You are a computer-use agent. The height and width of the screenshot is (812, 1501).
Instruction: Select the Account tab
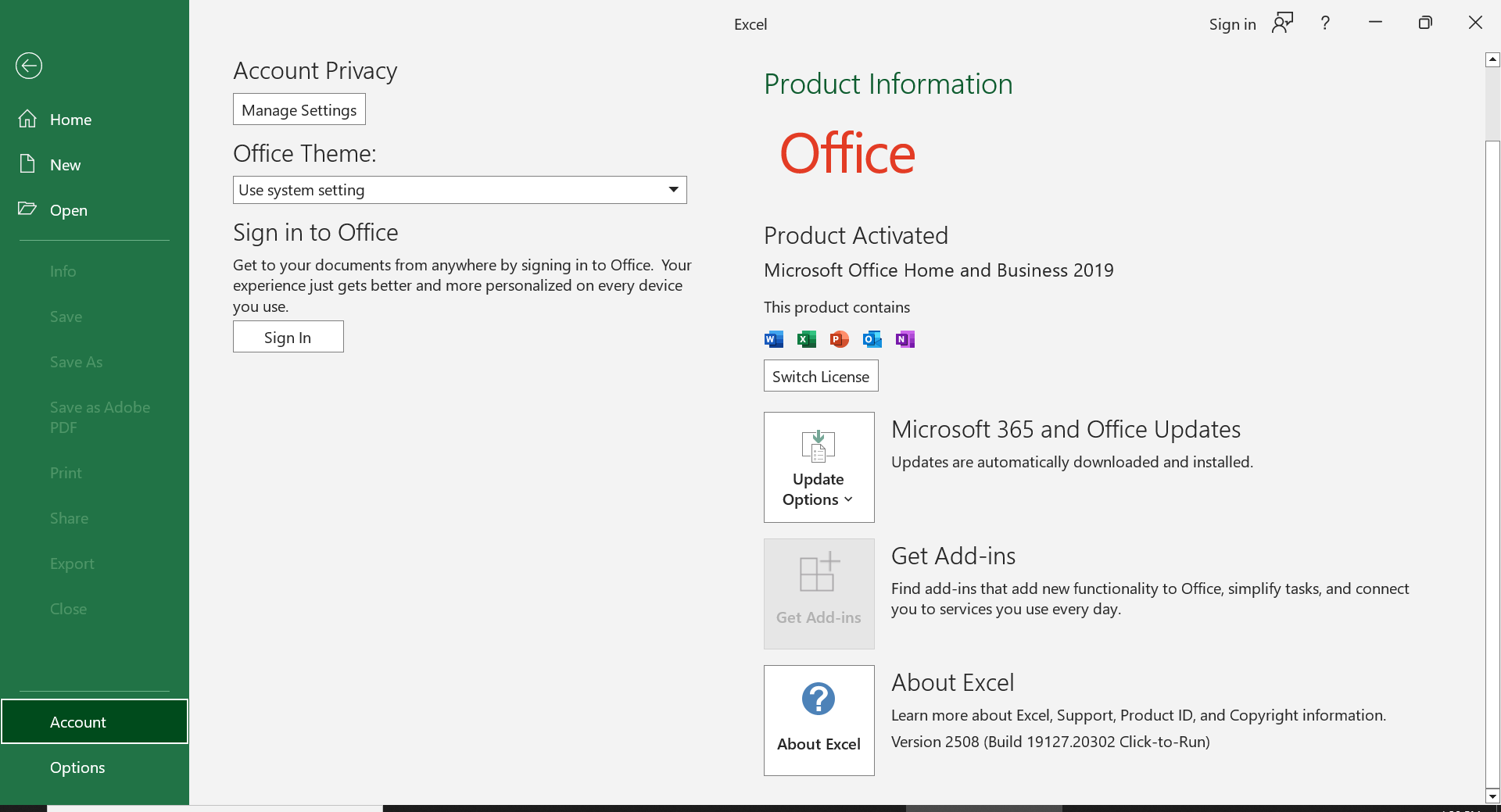[x=95, y=721]
